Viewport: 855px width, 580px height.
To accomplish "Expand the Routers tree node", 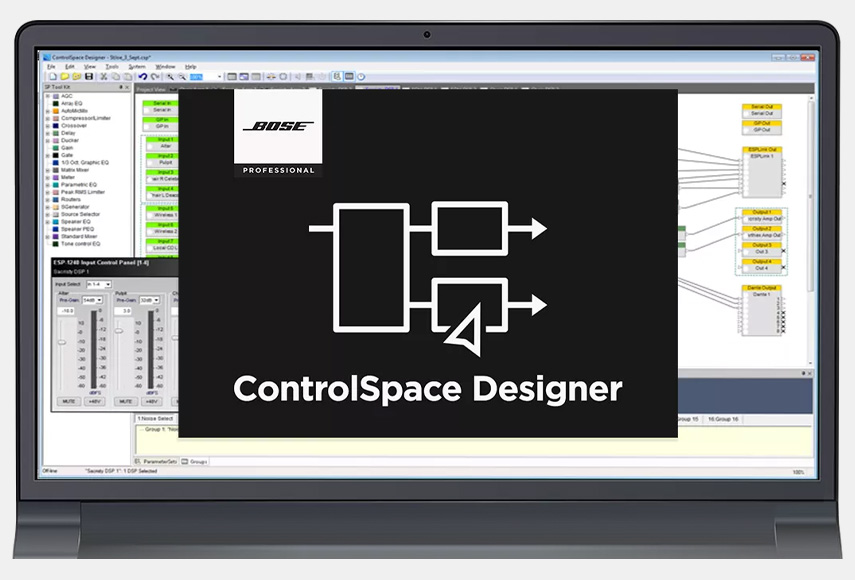I will point(47,200).
